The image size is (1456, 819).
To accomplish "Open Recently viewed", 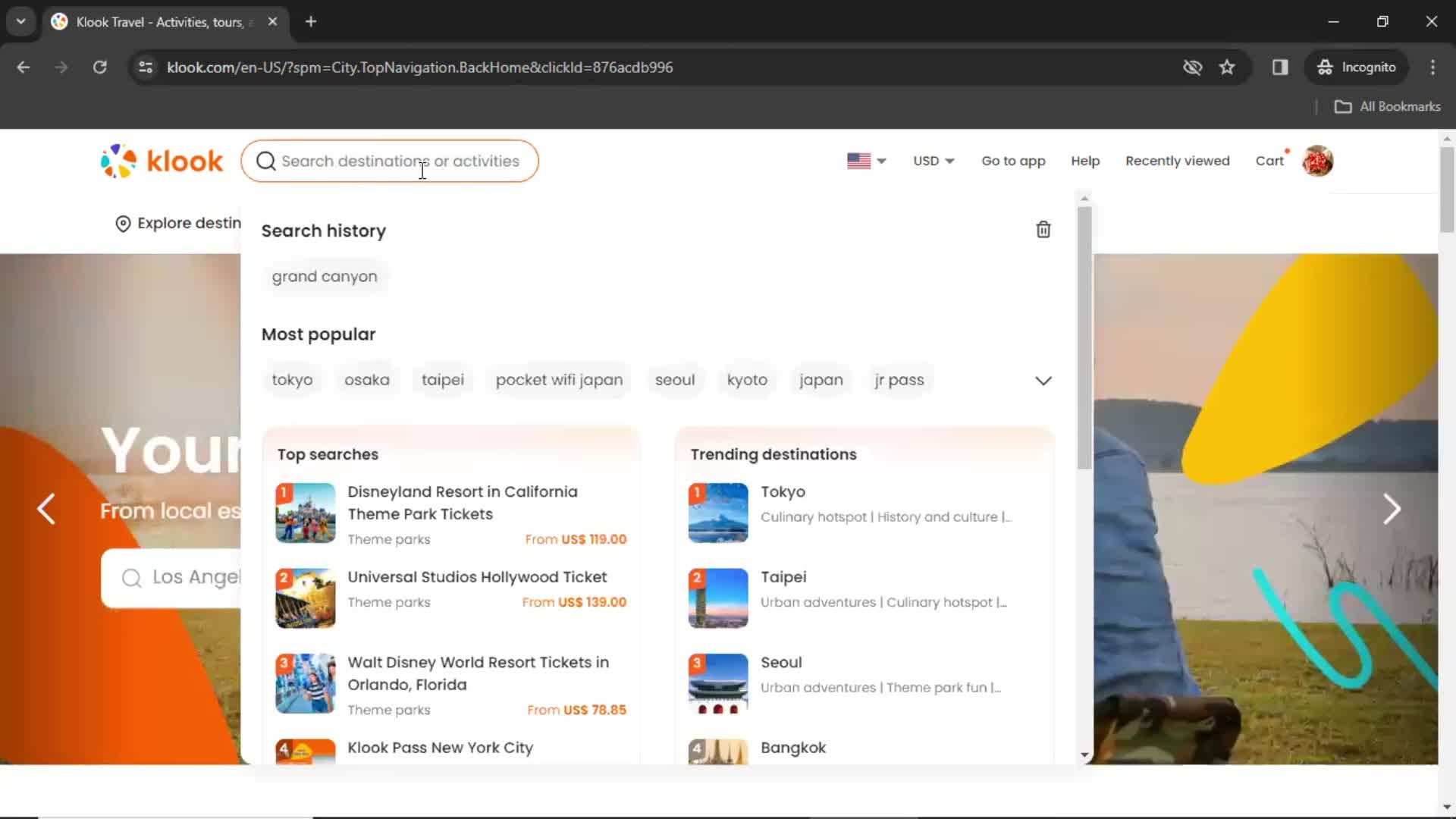I will point(1178,161).
